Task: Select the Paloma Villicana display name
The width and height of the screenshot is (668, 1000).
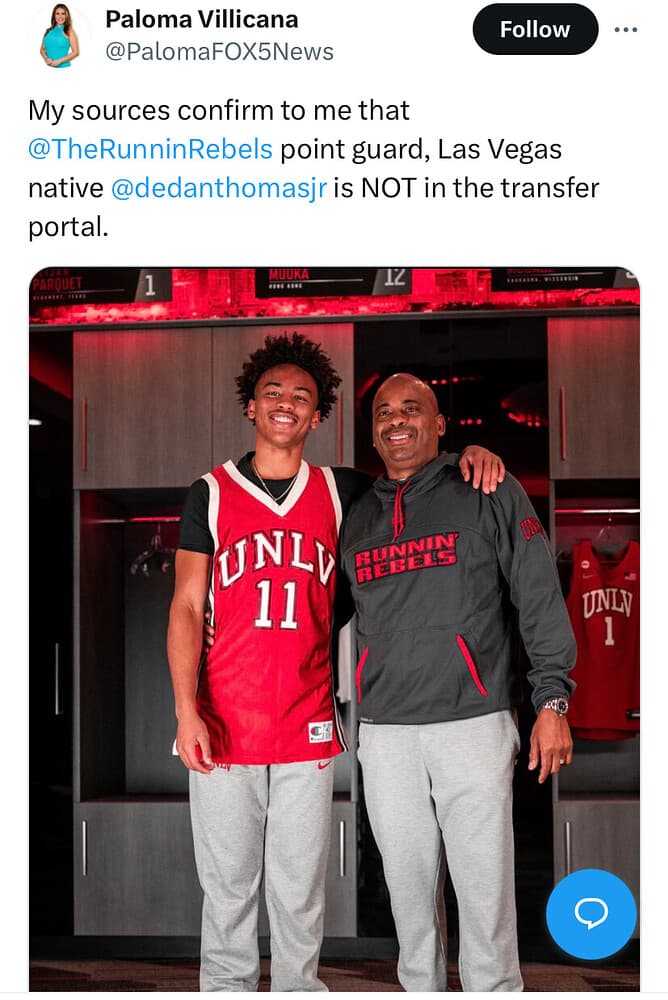Action: tap(202, 19)
